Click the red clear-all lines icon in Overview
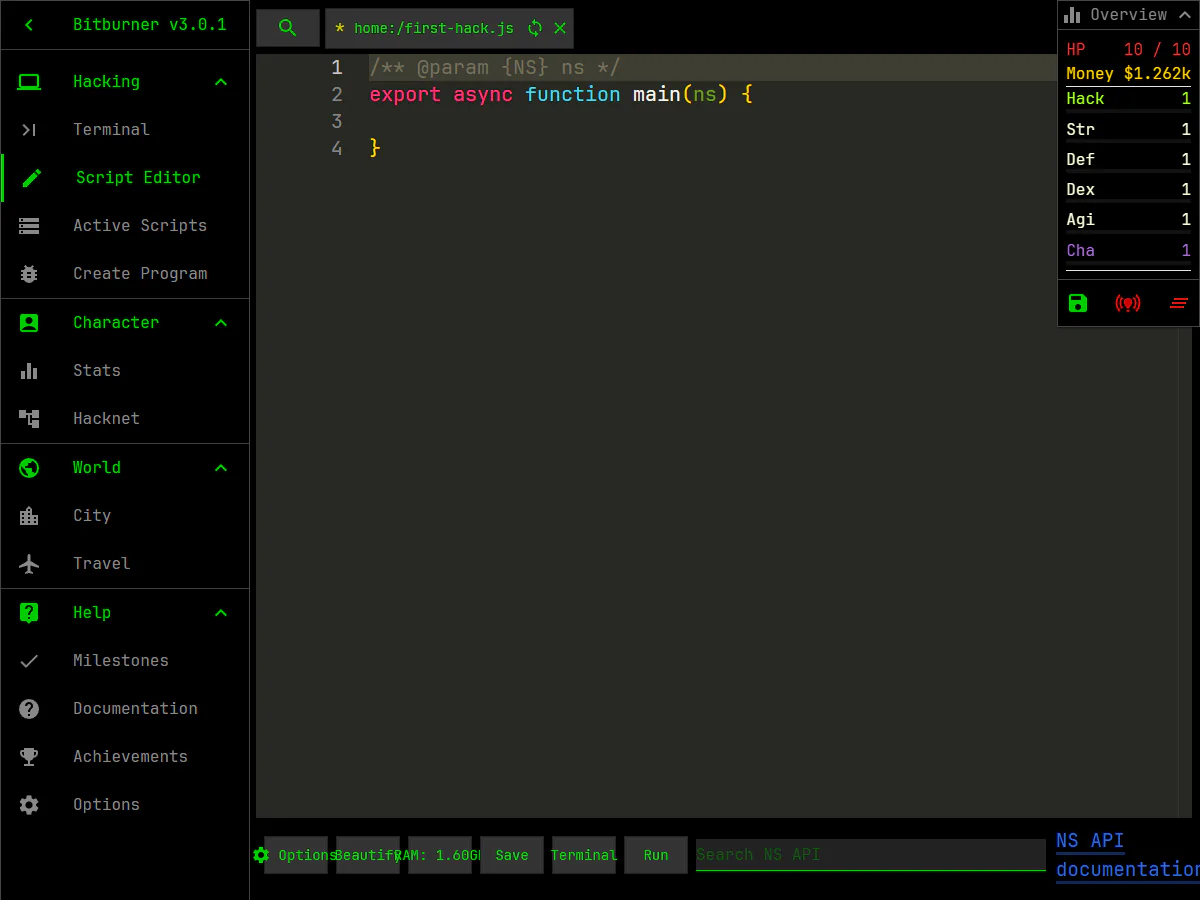The image size is (1200, 900). [1179, 303]
